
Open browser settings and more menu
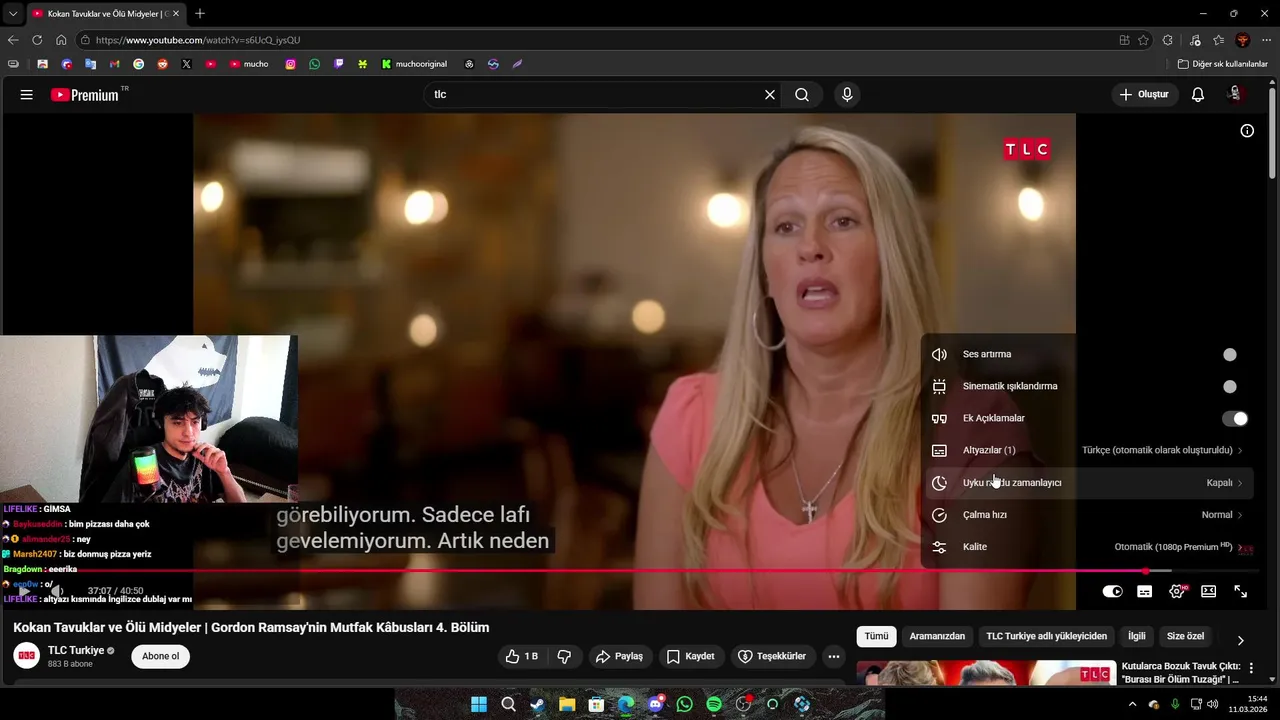[x=1266, y=40]
